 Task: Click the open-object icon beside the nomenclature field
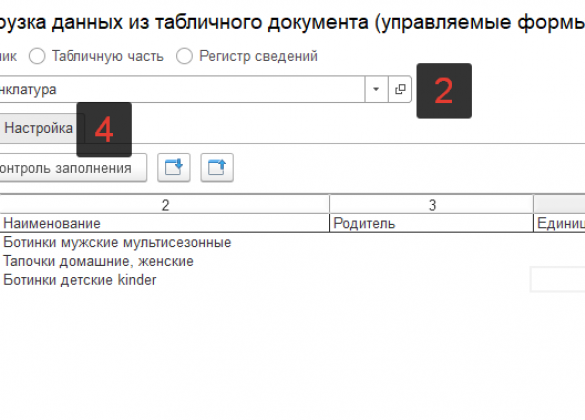(x=400, y=89)
